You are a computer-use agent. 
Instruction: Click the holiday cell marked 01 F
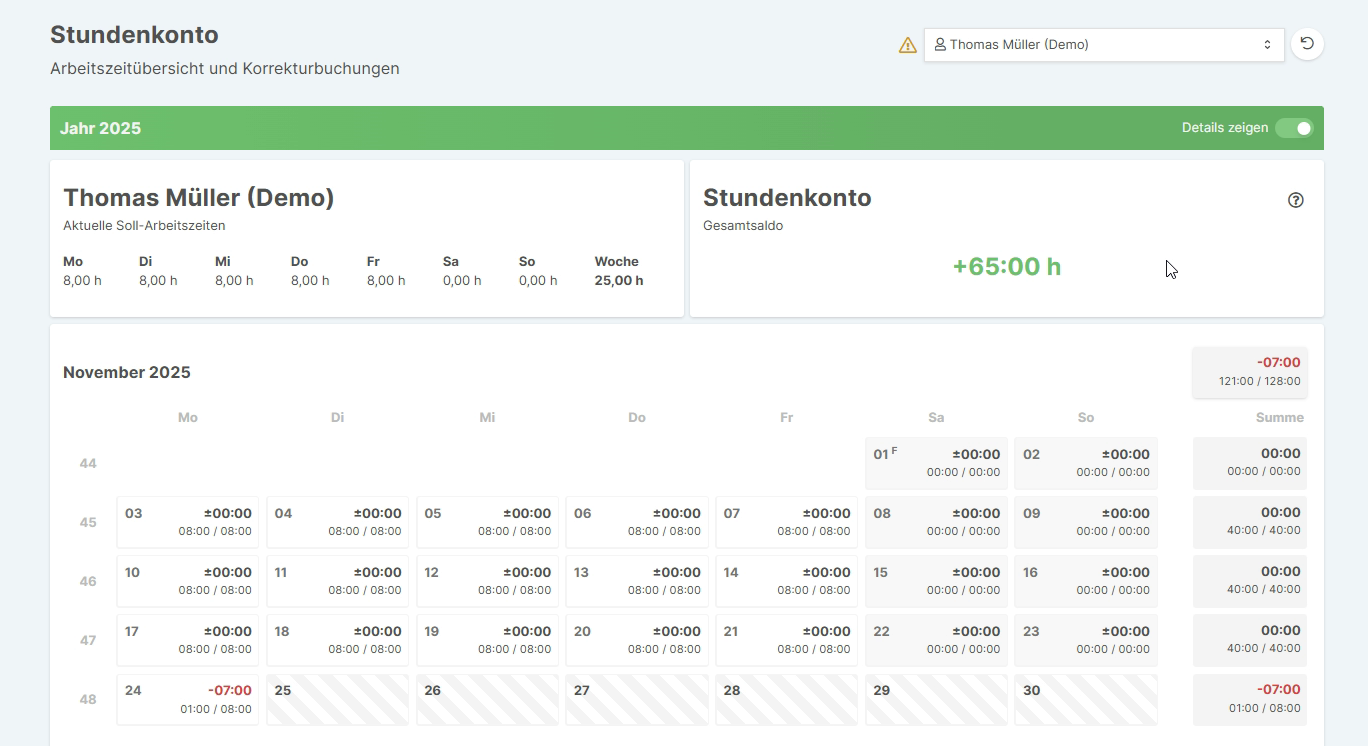click(x=936, y=462)
